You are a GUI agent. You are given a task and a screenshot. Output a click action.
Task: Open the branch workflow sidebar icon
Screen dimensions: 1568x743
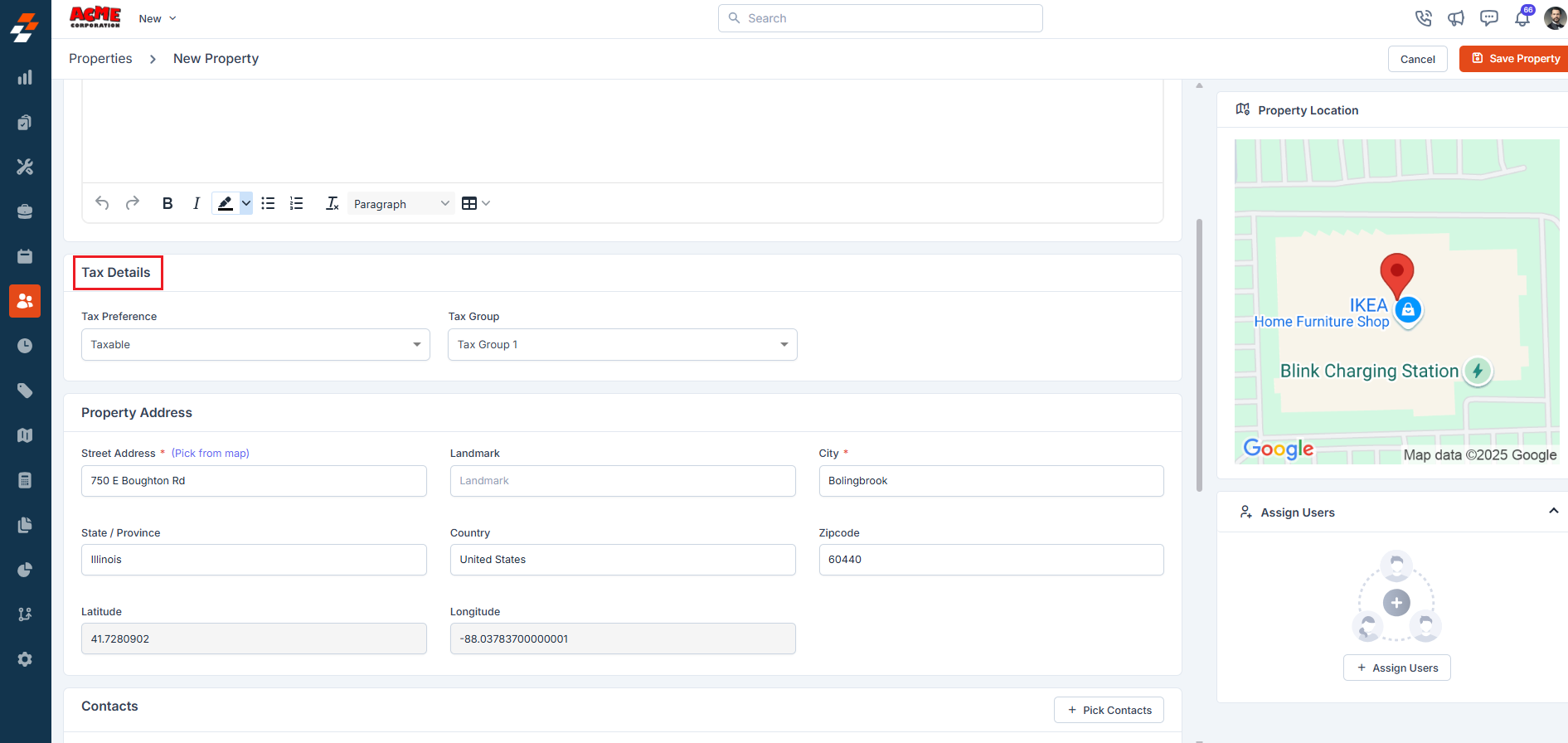click(25, 614)
